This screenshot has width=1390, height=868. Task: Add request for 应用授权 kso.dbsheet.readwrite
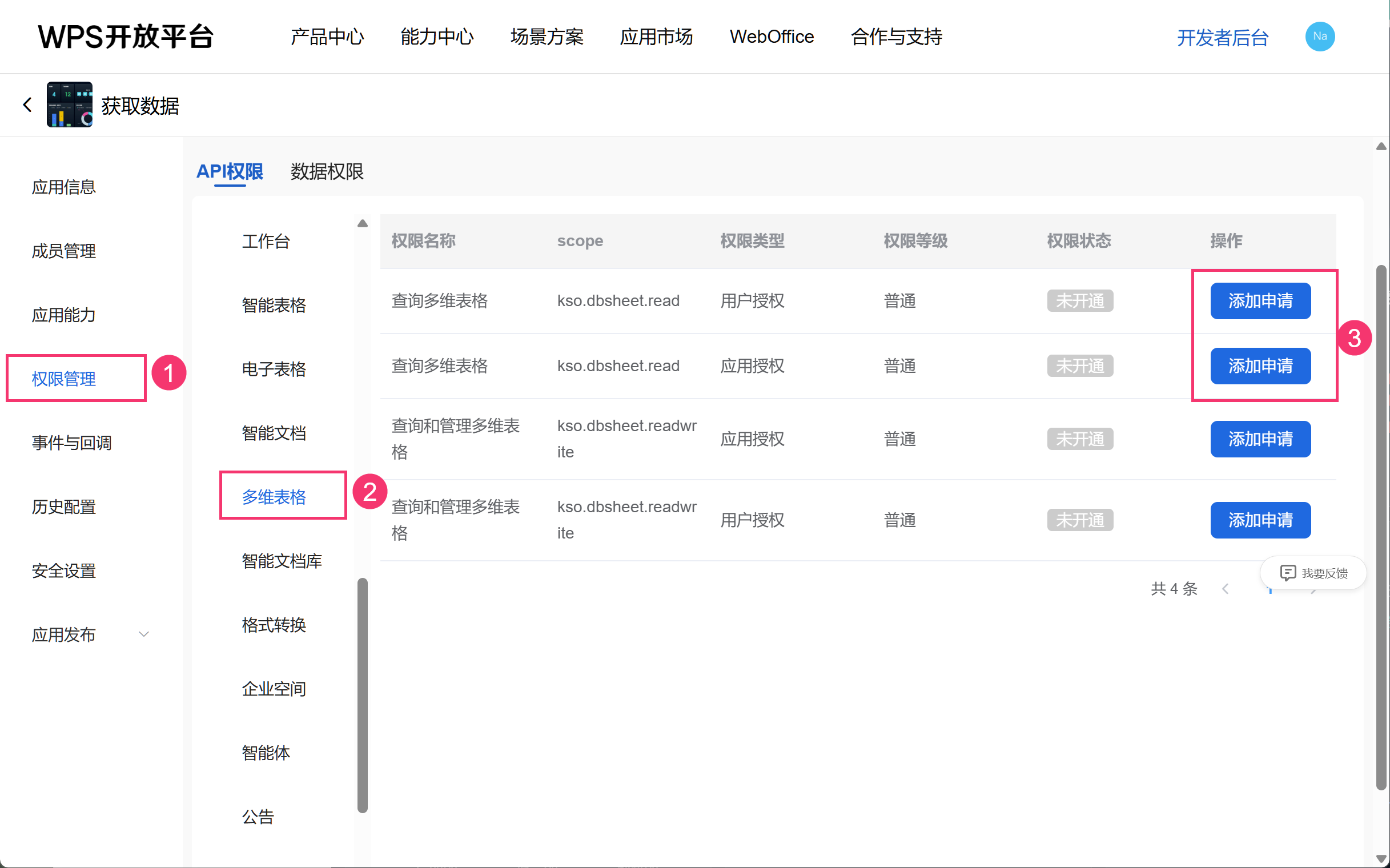click(1260, 439)
